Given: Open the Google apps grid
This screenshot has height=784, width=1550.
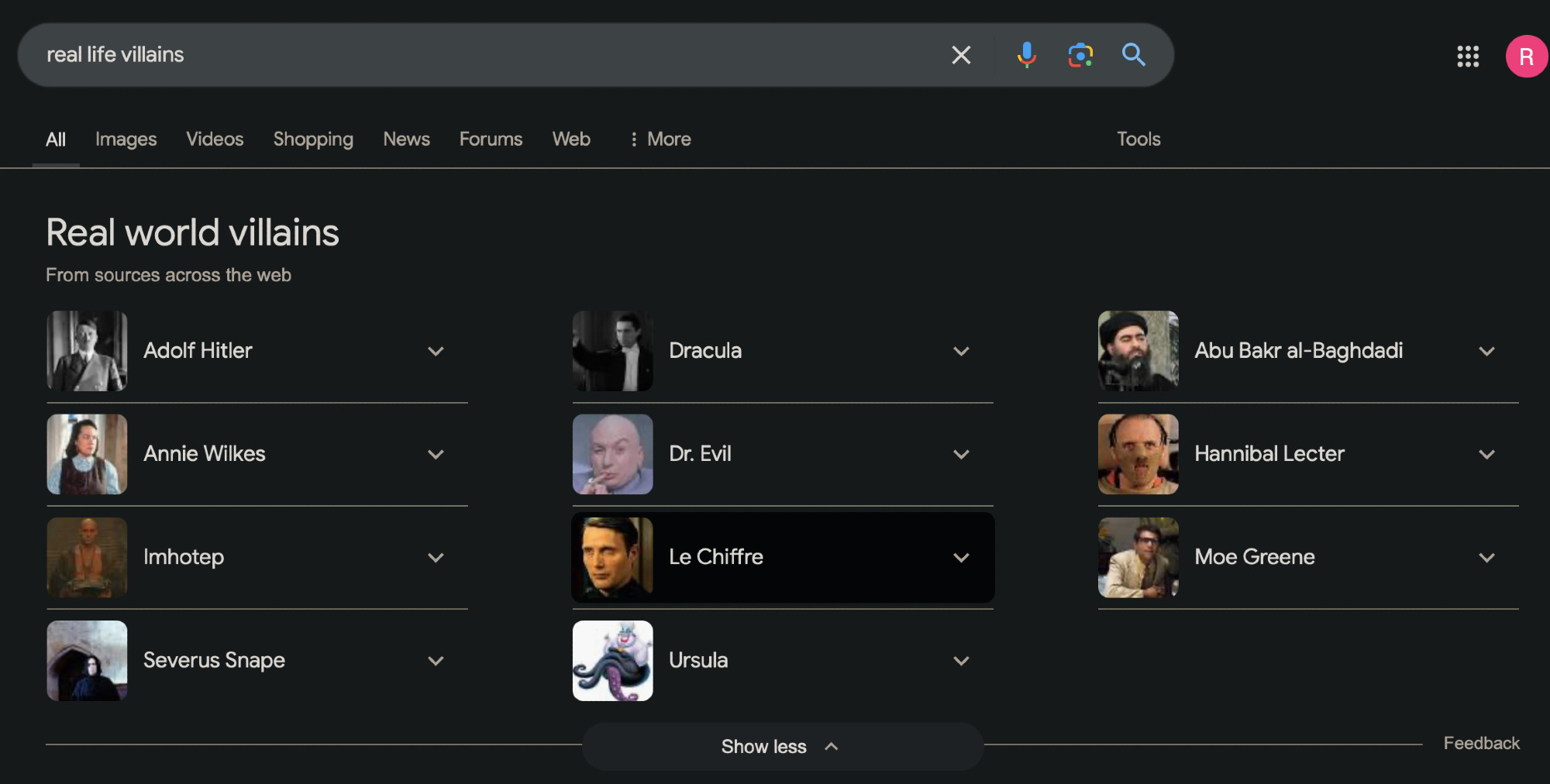Looking at the screenshot, I should (1468, 56).
